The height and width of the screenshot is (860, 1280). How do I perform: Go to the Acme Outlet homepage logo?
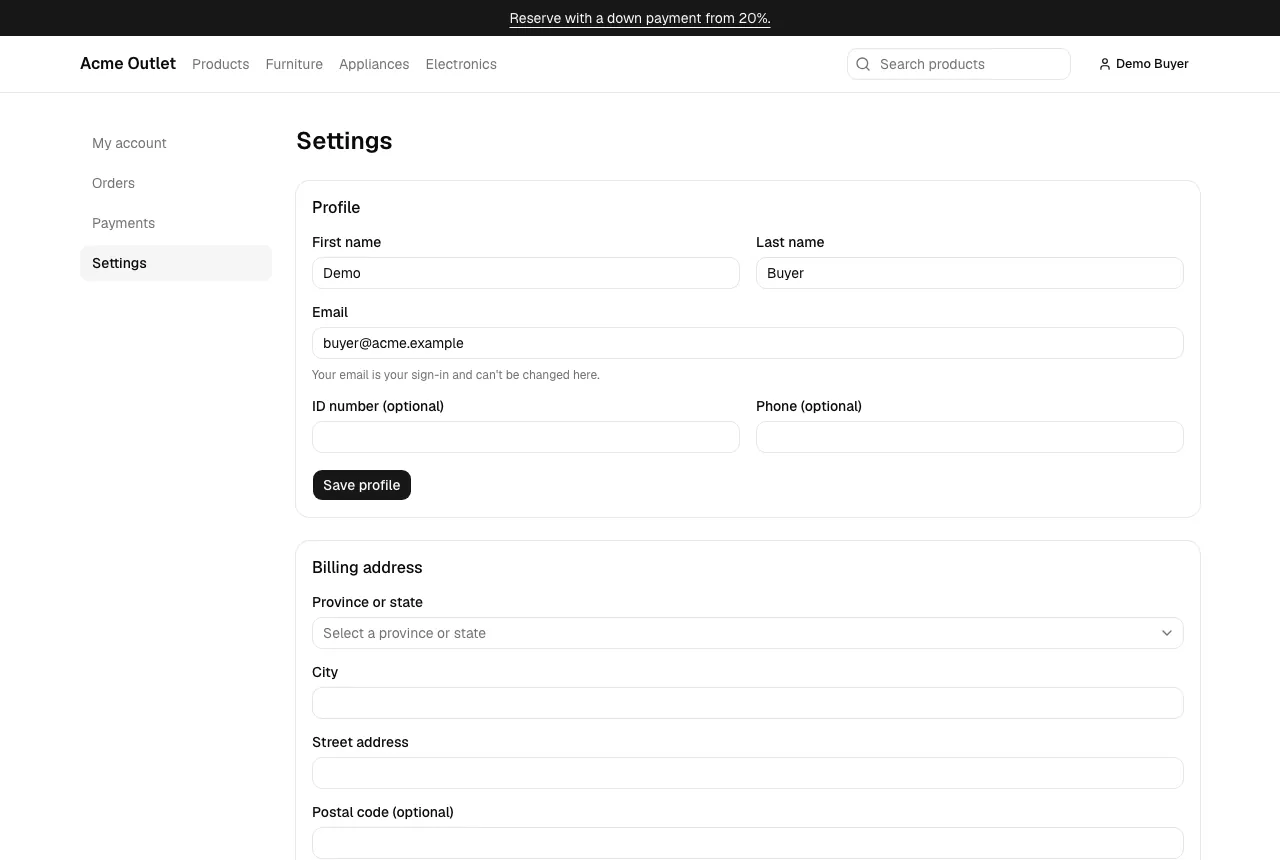(128, 64)
